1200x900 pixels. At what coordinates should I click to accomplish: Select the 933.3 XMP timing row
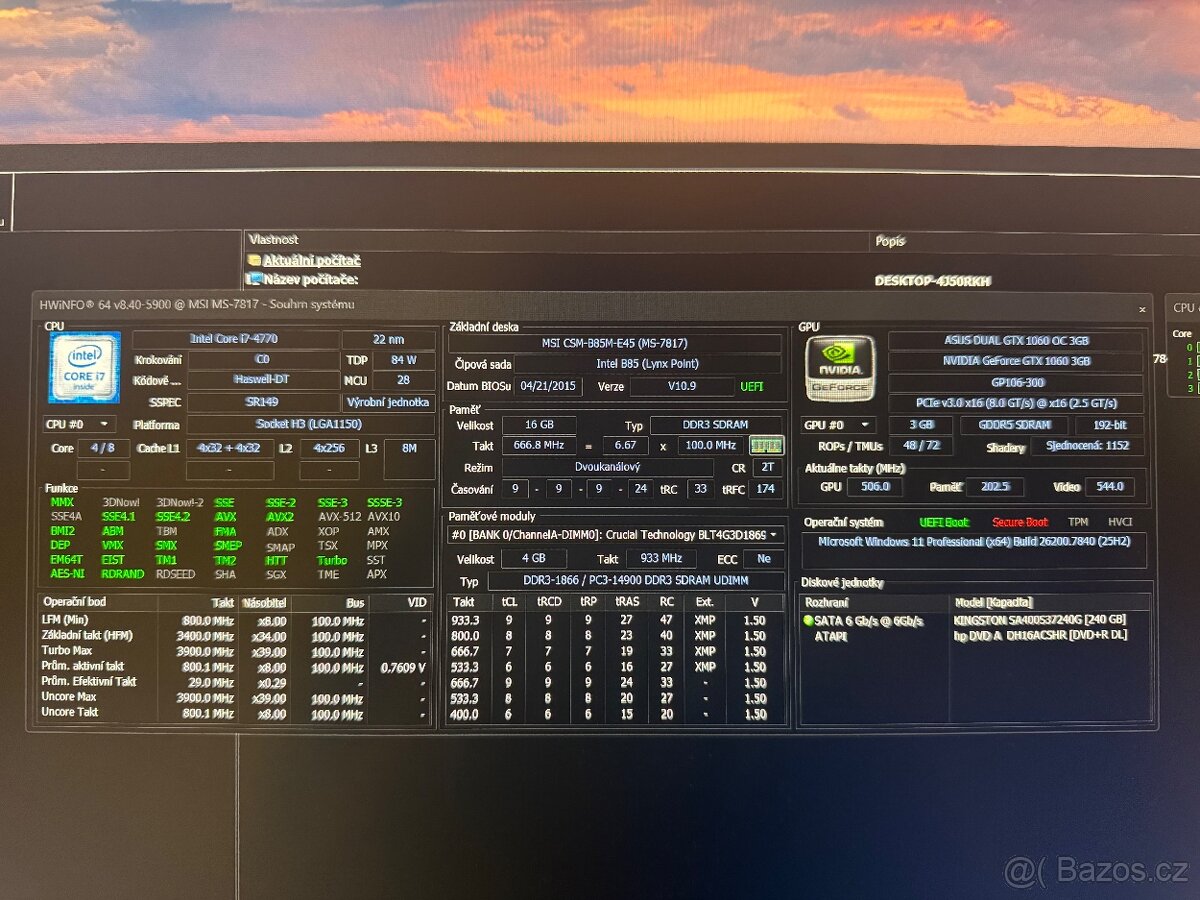coord(615,620)
